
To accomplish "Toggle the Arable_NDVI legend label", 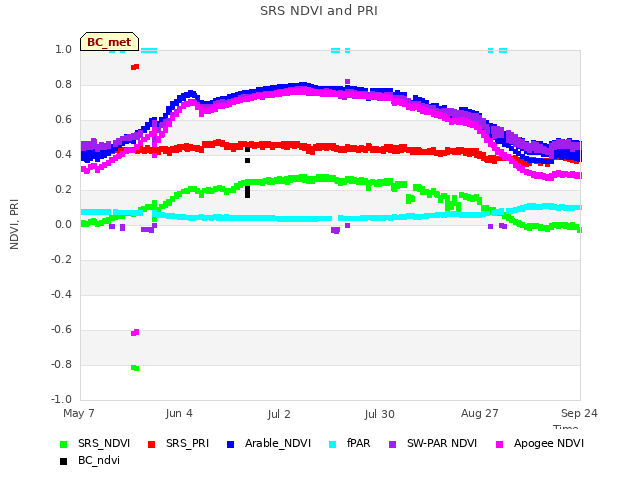I will click(278, 444).
